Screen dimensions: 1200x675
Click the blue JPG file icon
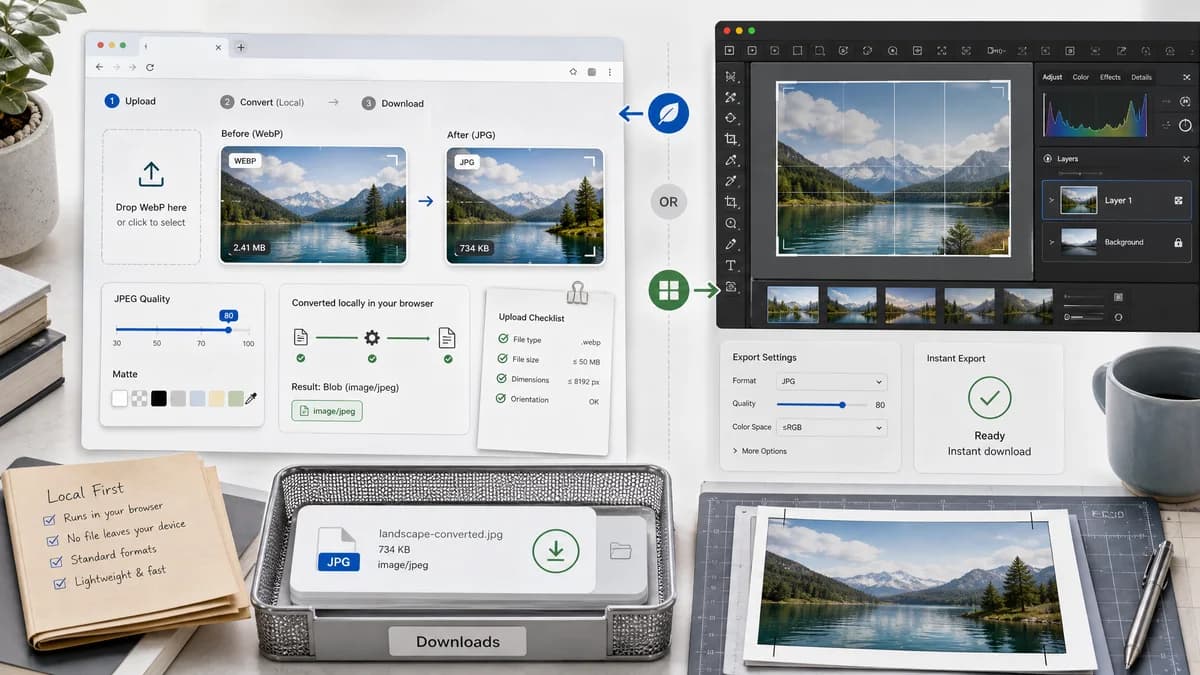(338, 552)
